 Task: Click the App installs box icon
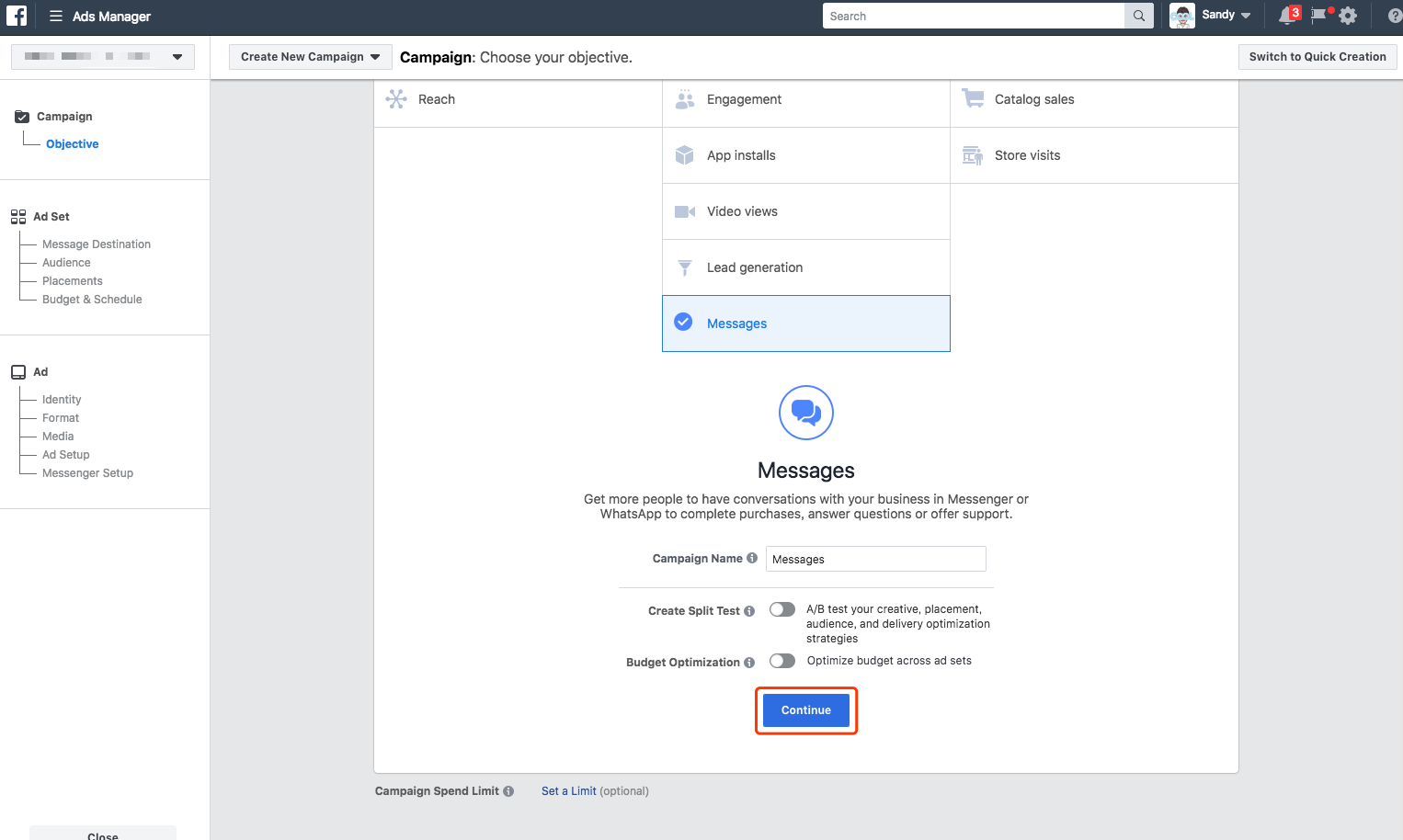coord(685,155)
